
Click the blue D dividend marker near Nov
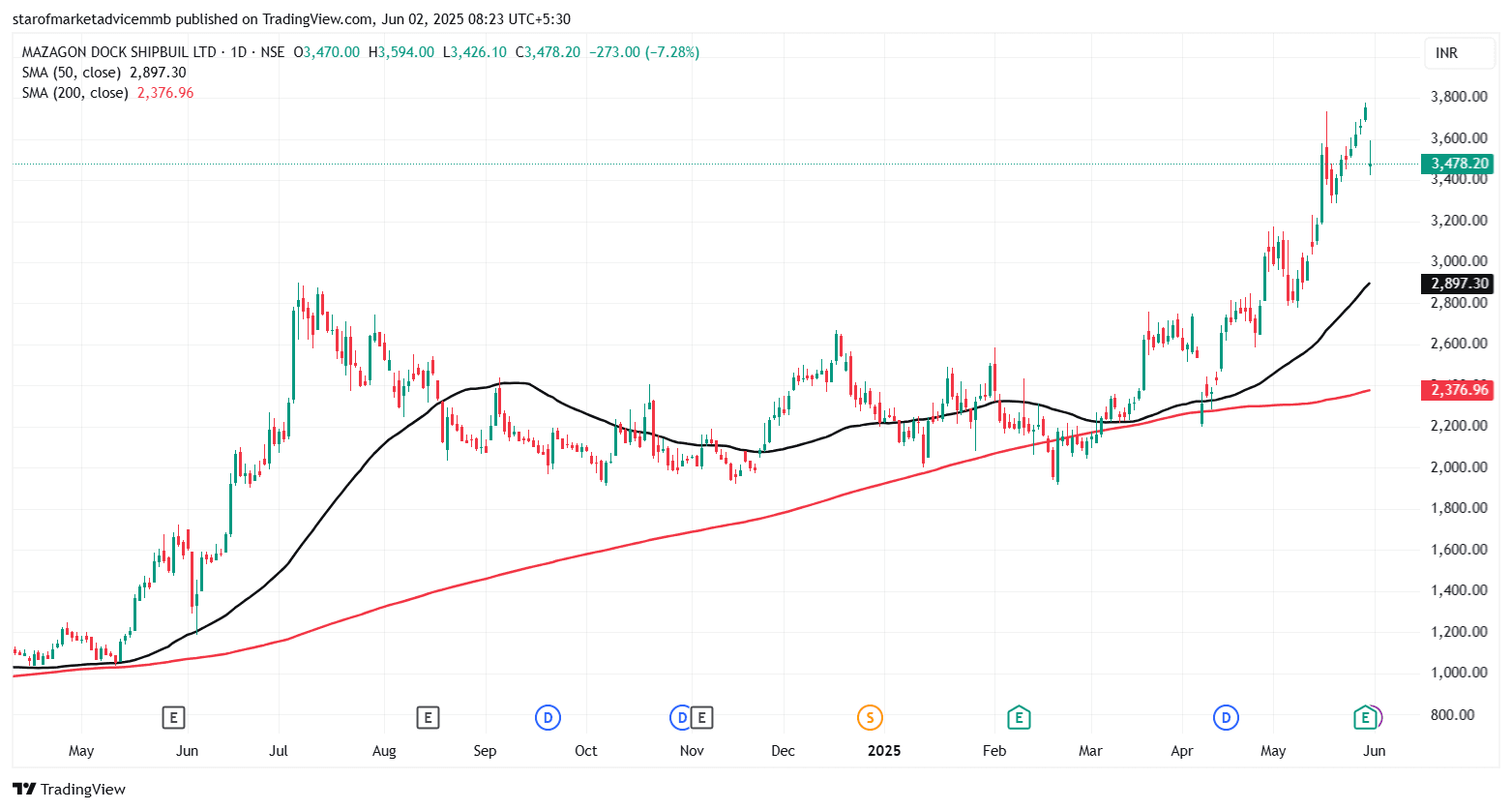(682, 717)
